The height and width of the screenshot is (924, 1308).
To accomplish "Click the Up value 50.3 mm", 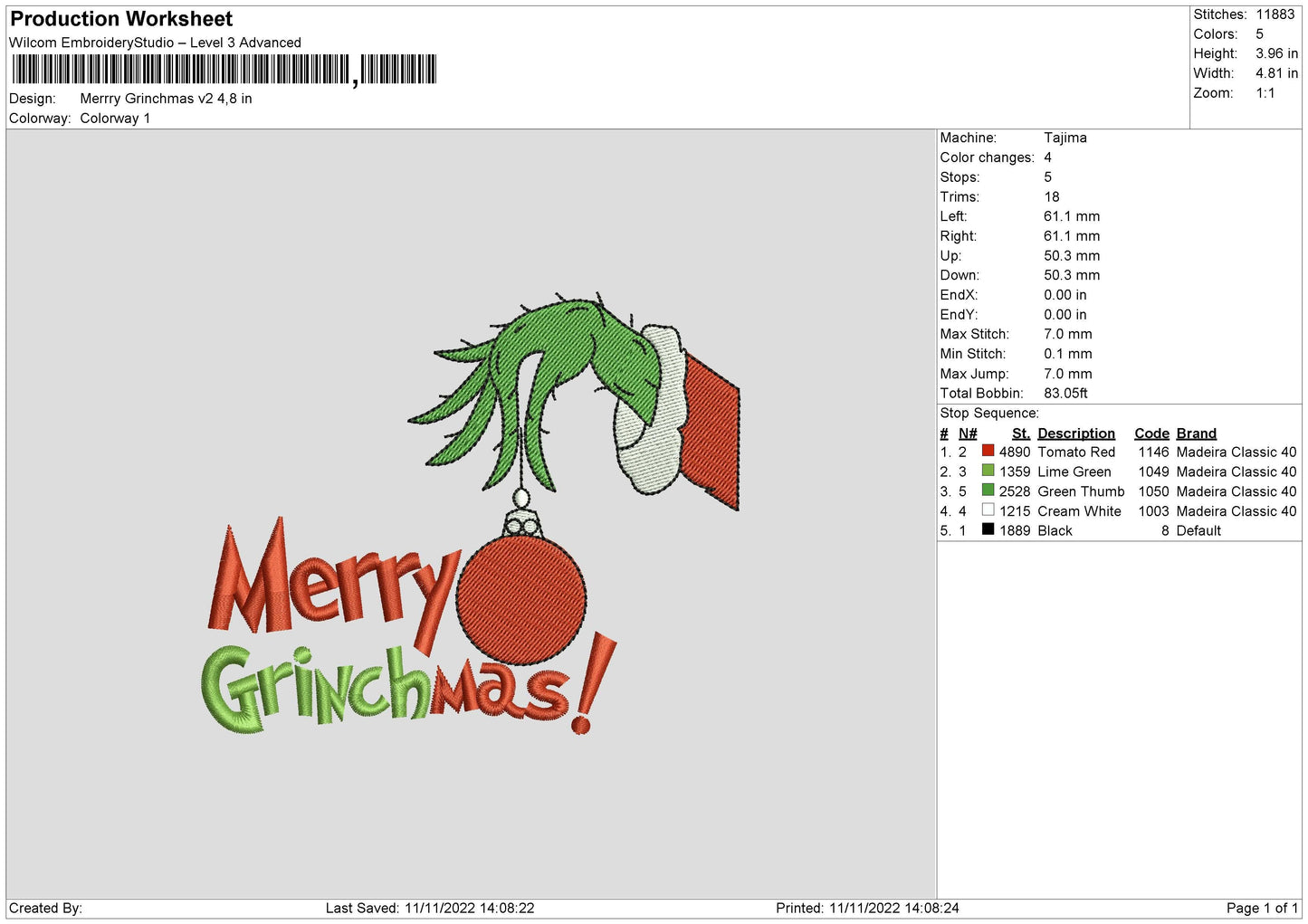I will [x=1072, y=255].
